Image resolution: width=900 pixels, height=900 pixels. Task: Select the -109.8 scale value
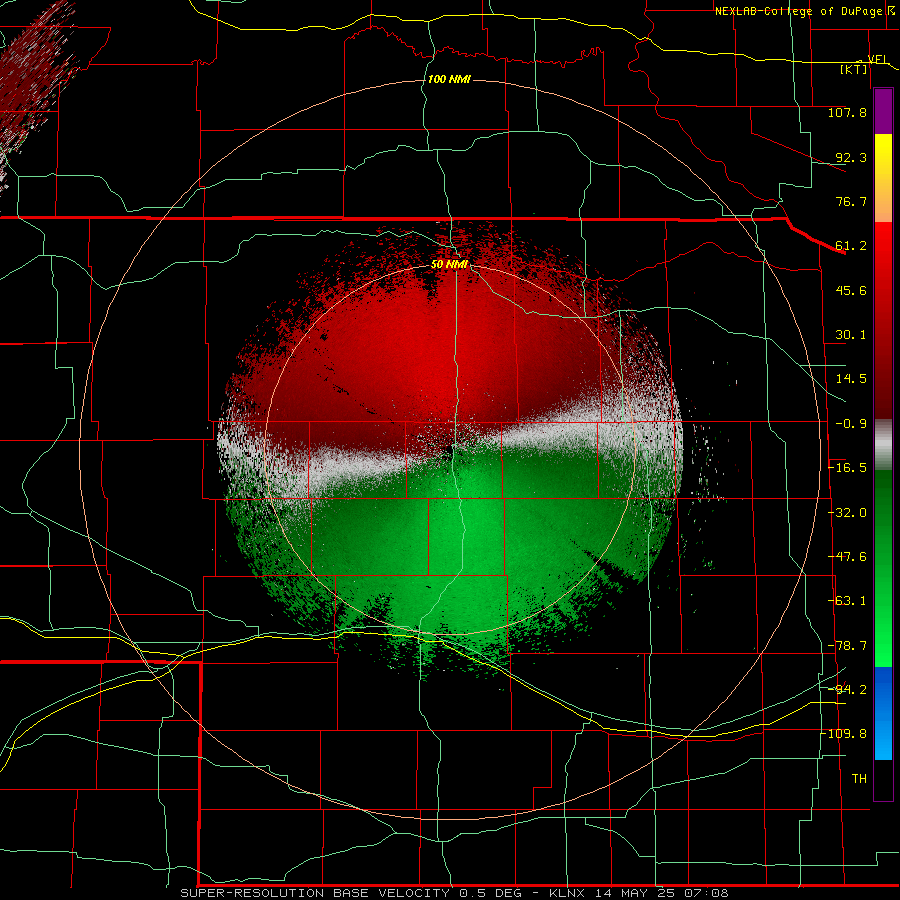(x=844, y=734)
